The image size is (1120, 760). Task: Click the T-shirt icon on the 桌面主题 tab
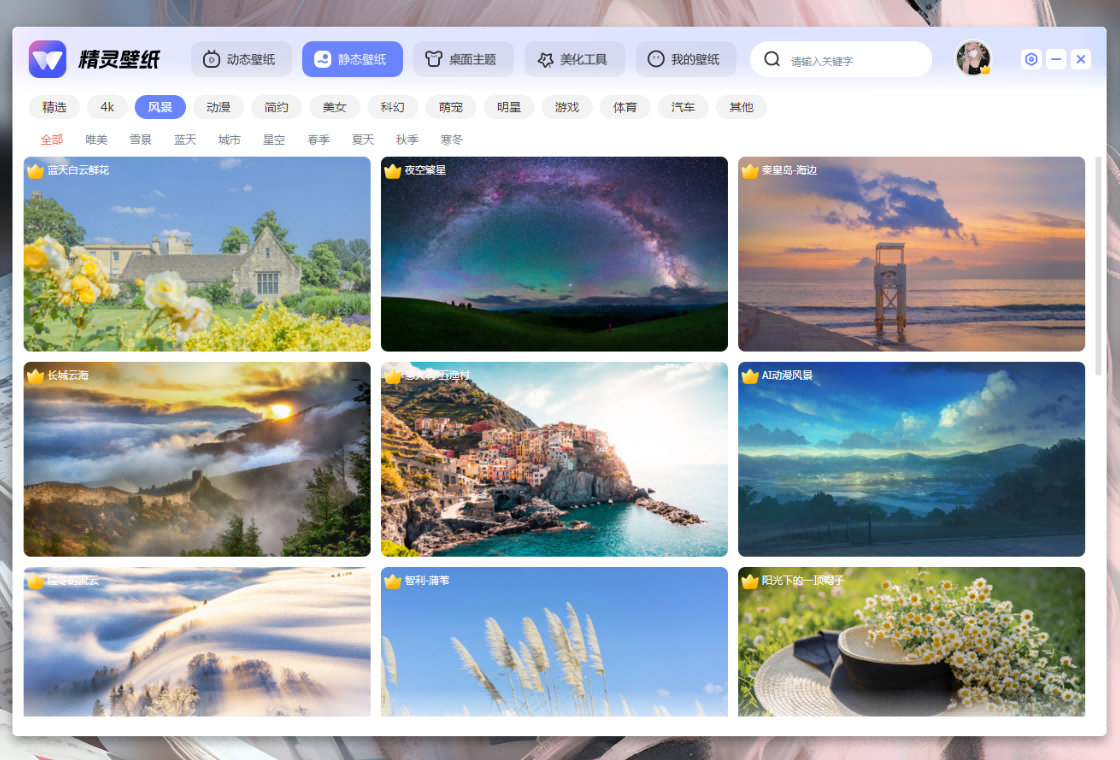pos(434,59)
